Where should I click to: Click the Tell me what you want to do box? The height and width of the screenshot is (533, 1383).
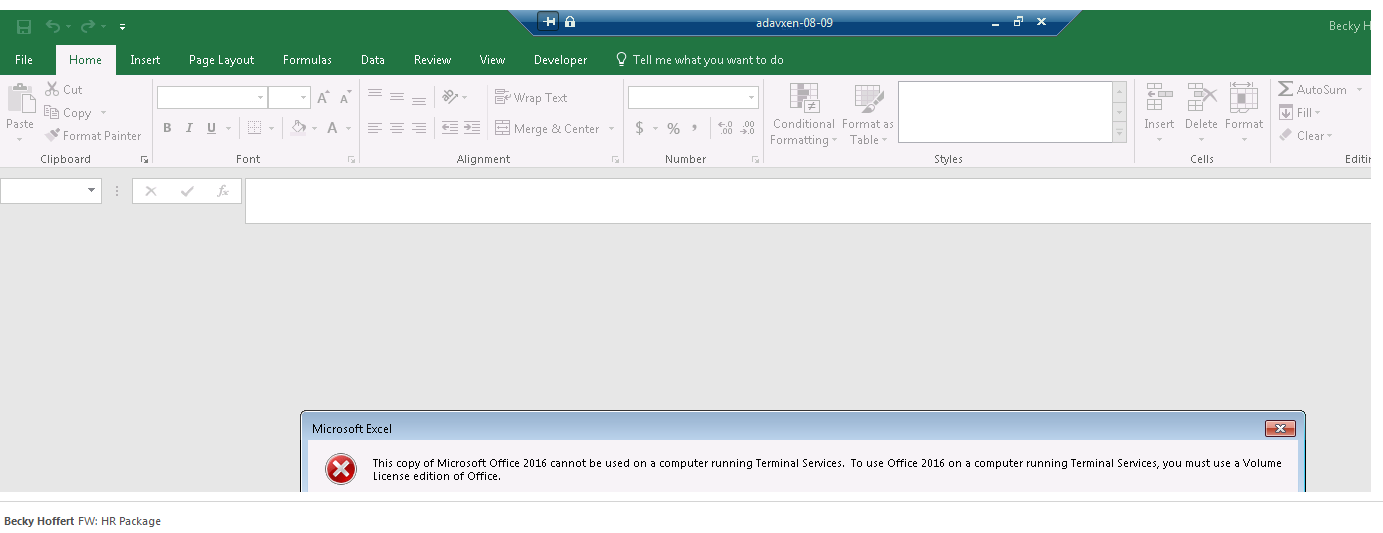[x=699, y=60]
